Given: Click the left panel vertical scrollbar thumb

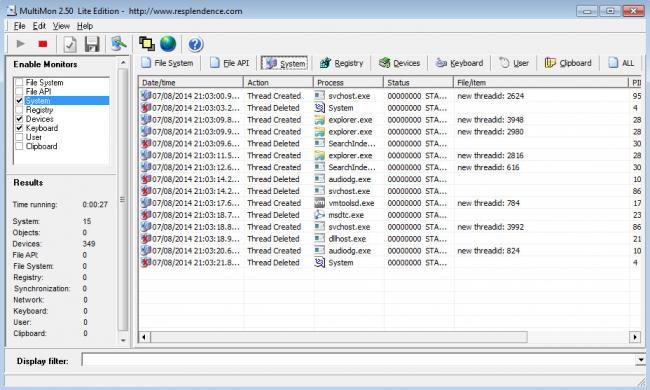Looking at the screenshot, I should [x=123, y=200].
